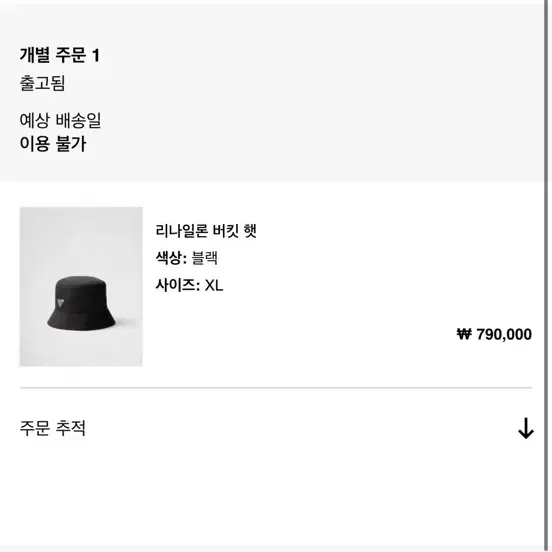Select the 사이즈: label

click(178, 285)
